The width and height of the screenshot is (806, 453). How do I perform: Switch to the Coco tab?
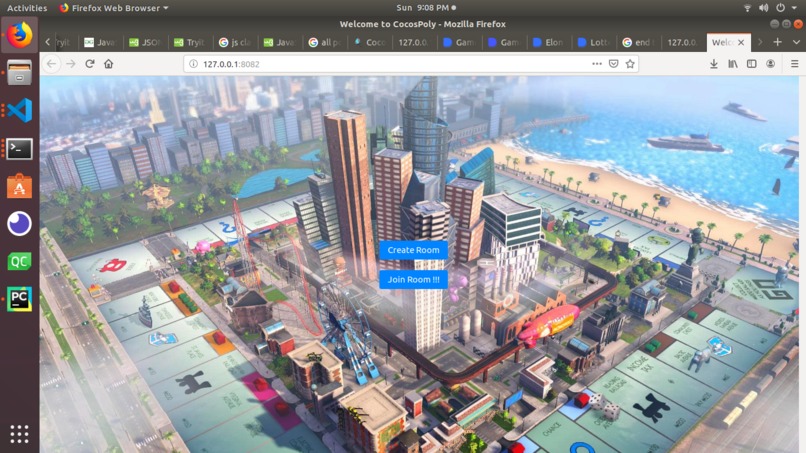pyautogui.click(x=370, y=42)
